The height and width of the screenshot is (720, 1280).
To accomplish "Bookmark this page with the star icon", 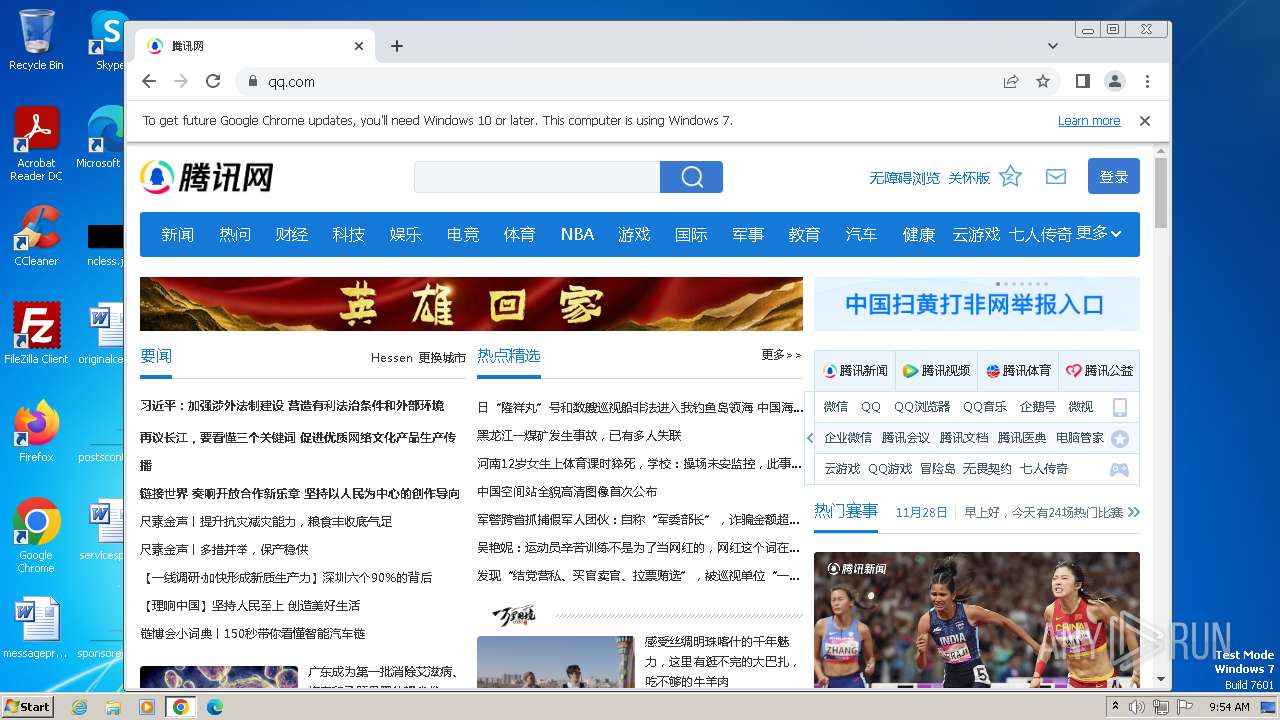I will [x=1043, y=81].
